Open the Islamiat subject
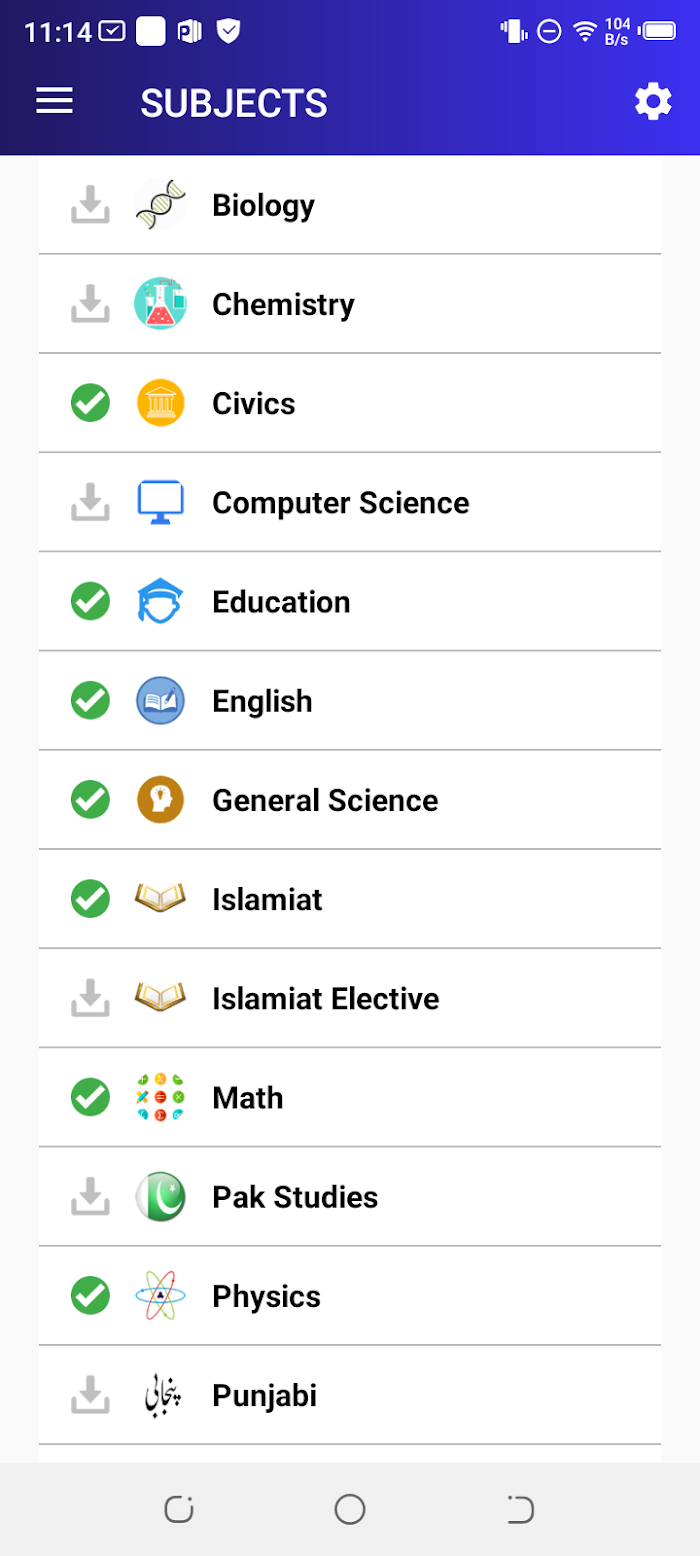Viewport: 700px width, 1556px height. [350, 898]
